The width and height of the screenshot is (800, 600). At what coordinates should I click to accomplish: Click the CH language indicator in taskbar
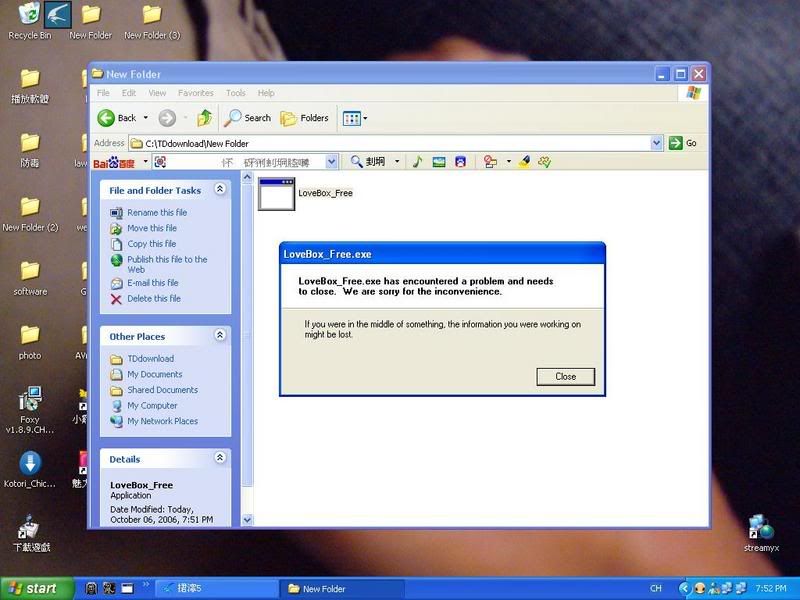coord(656,588)
